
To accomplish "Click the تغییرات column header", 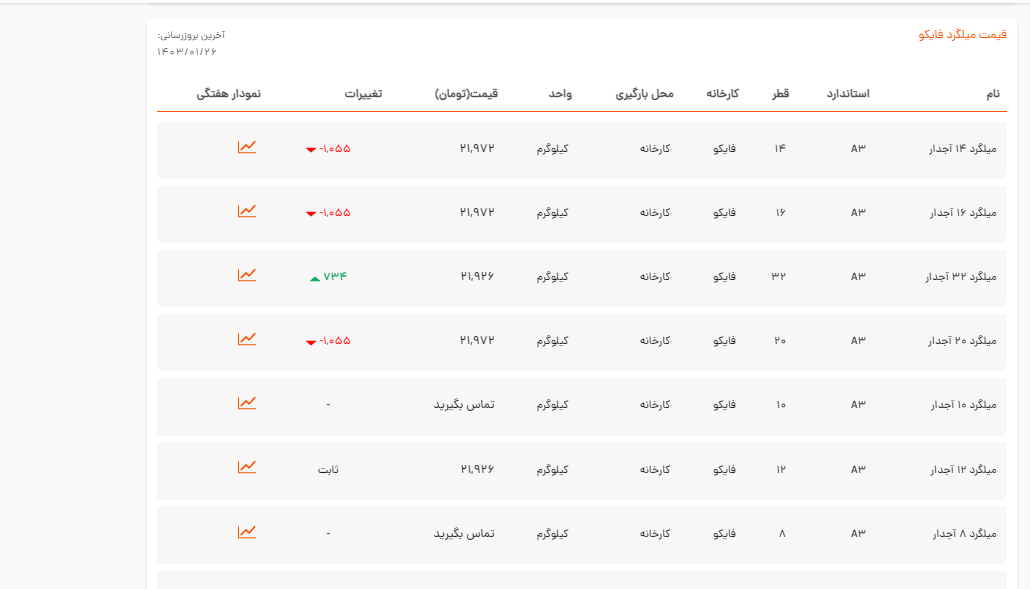I will click(x=363, y=94).
